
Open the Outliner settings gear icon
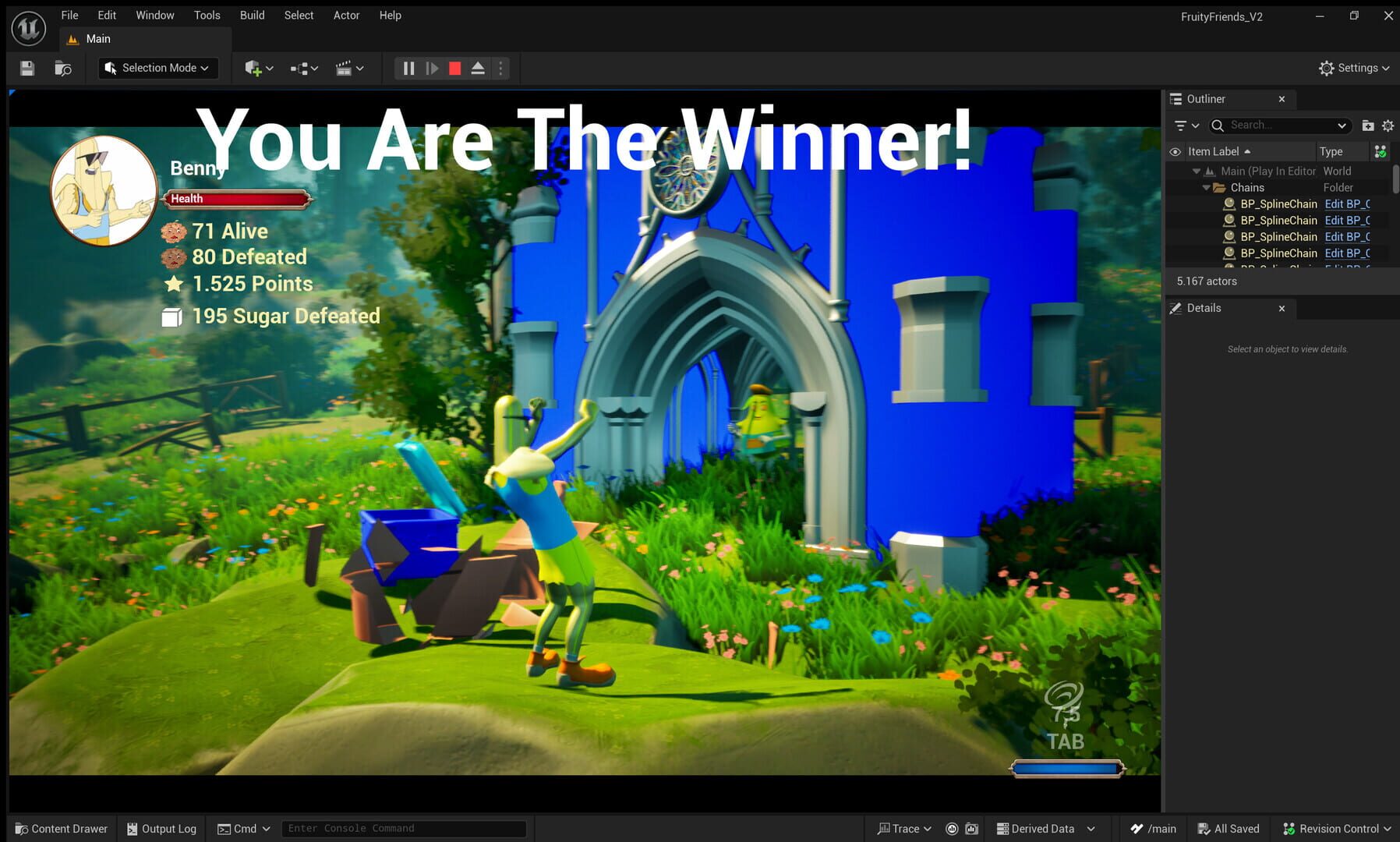coord(1388,125)
